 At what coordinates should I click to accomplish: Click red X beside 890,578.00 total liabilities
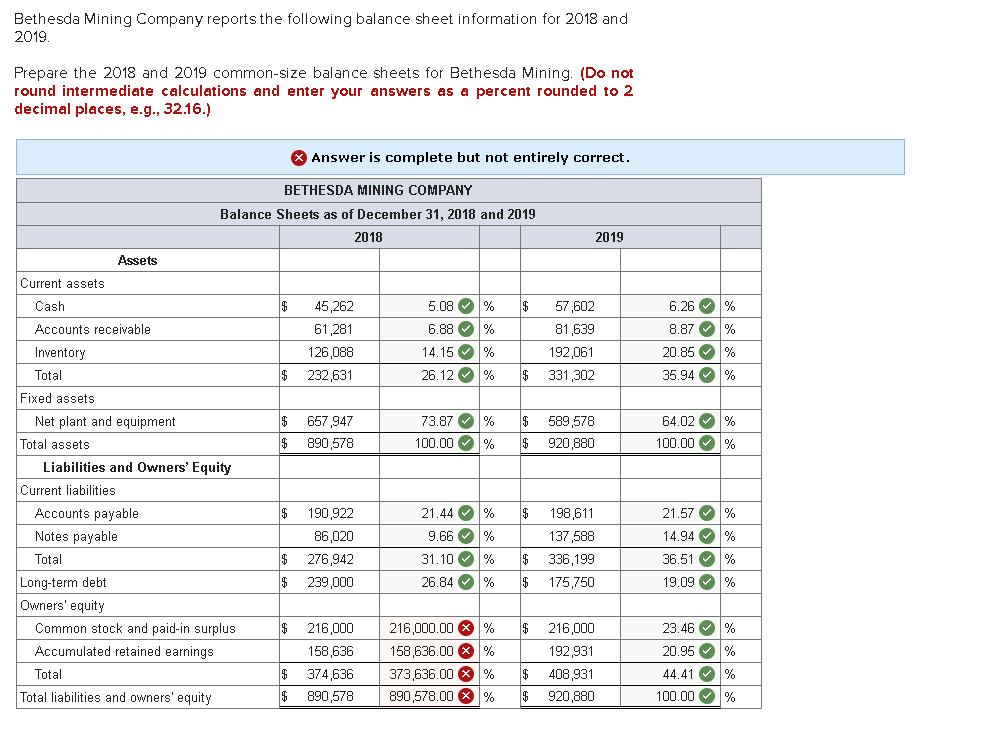(x=466, y=696)
